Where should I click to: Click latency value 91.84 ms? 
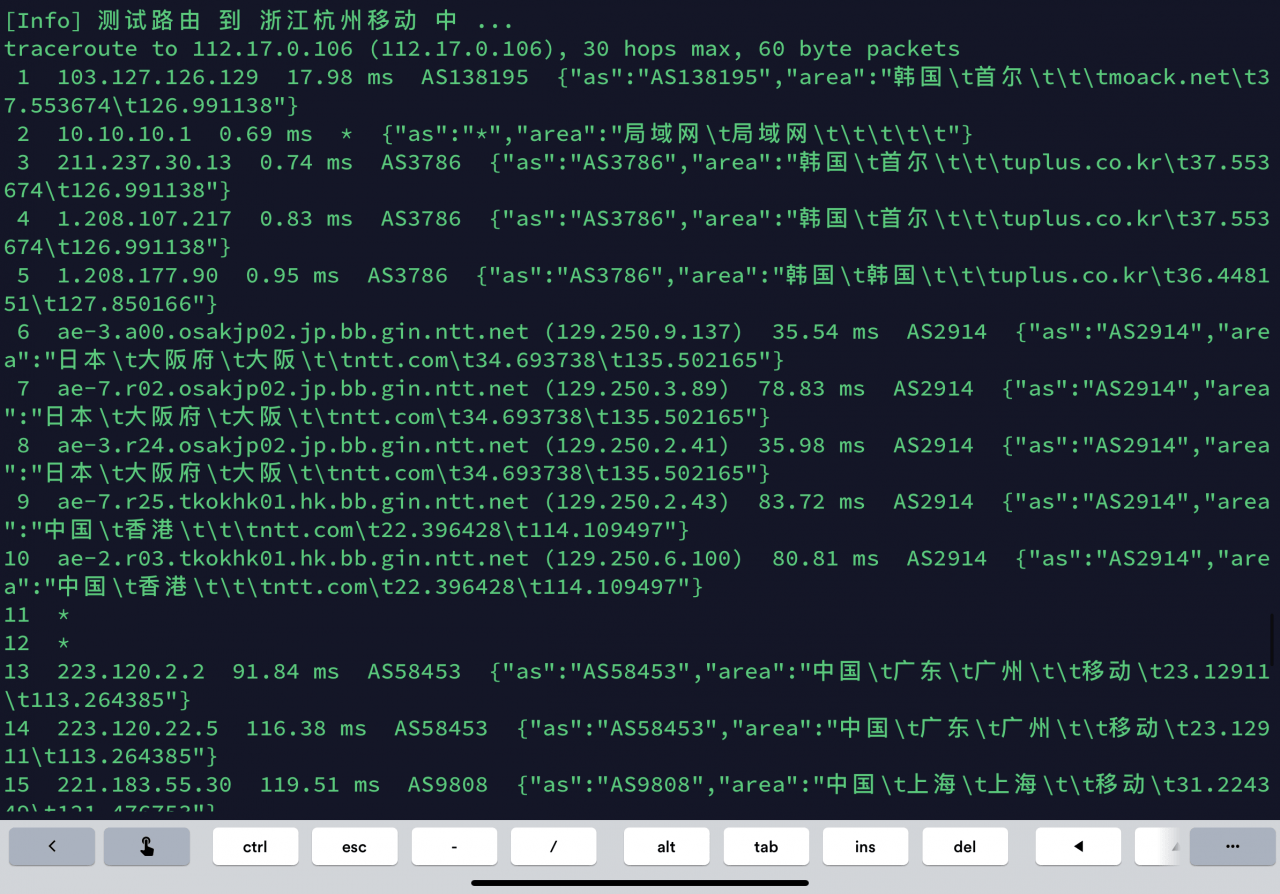point(286,671)
